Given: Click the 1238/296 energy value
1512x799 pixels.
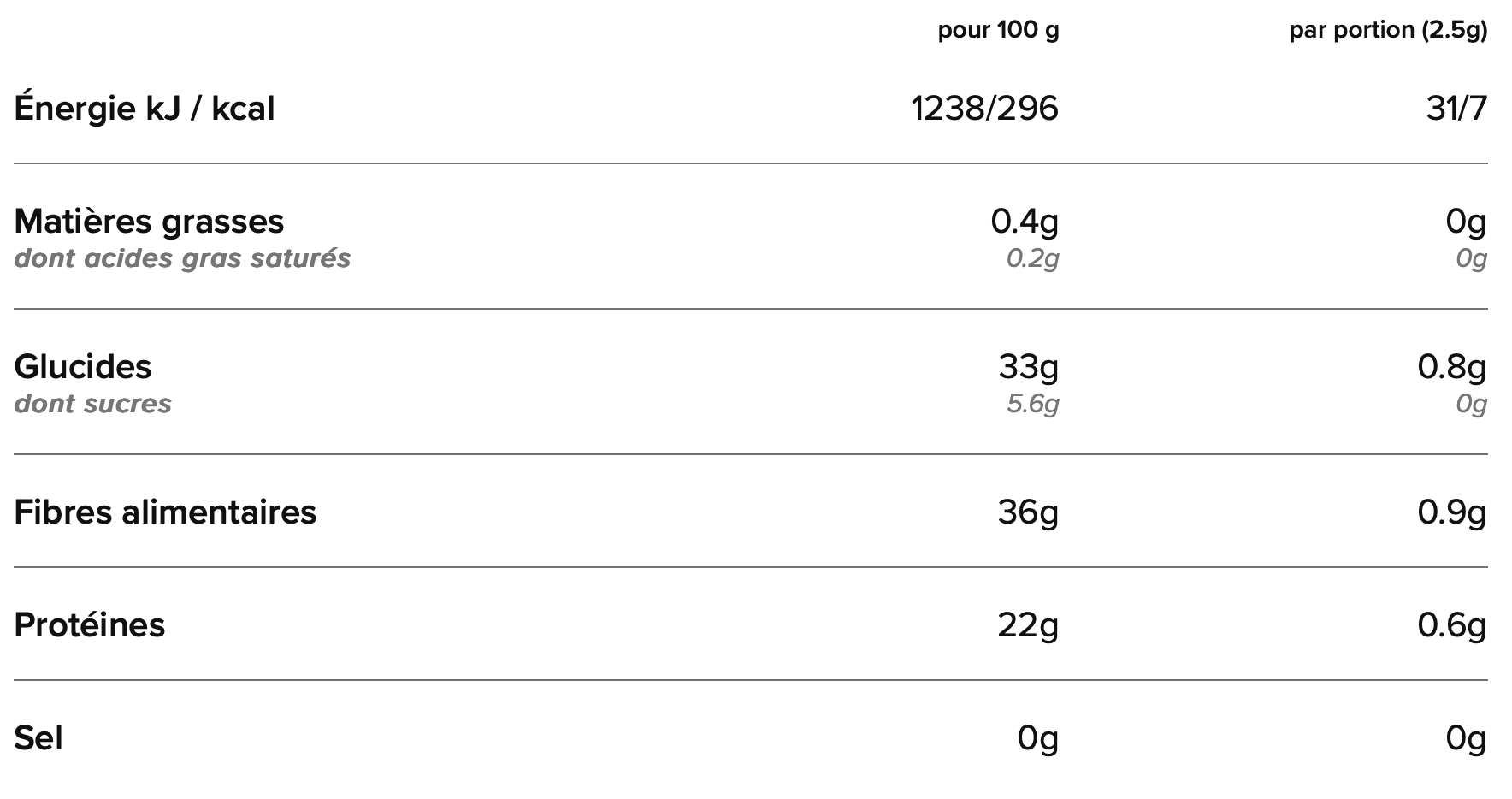Looking at the screenshot, I should [x=984, y=109].
